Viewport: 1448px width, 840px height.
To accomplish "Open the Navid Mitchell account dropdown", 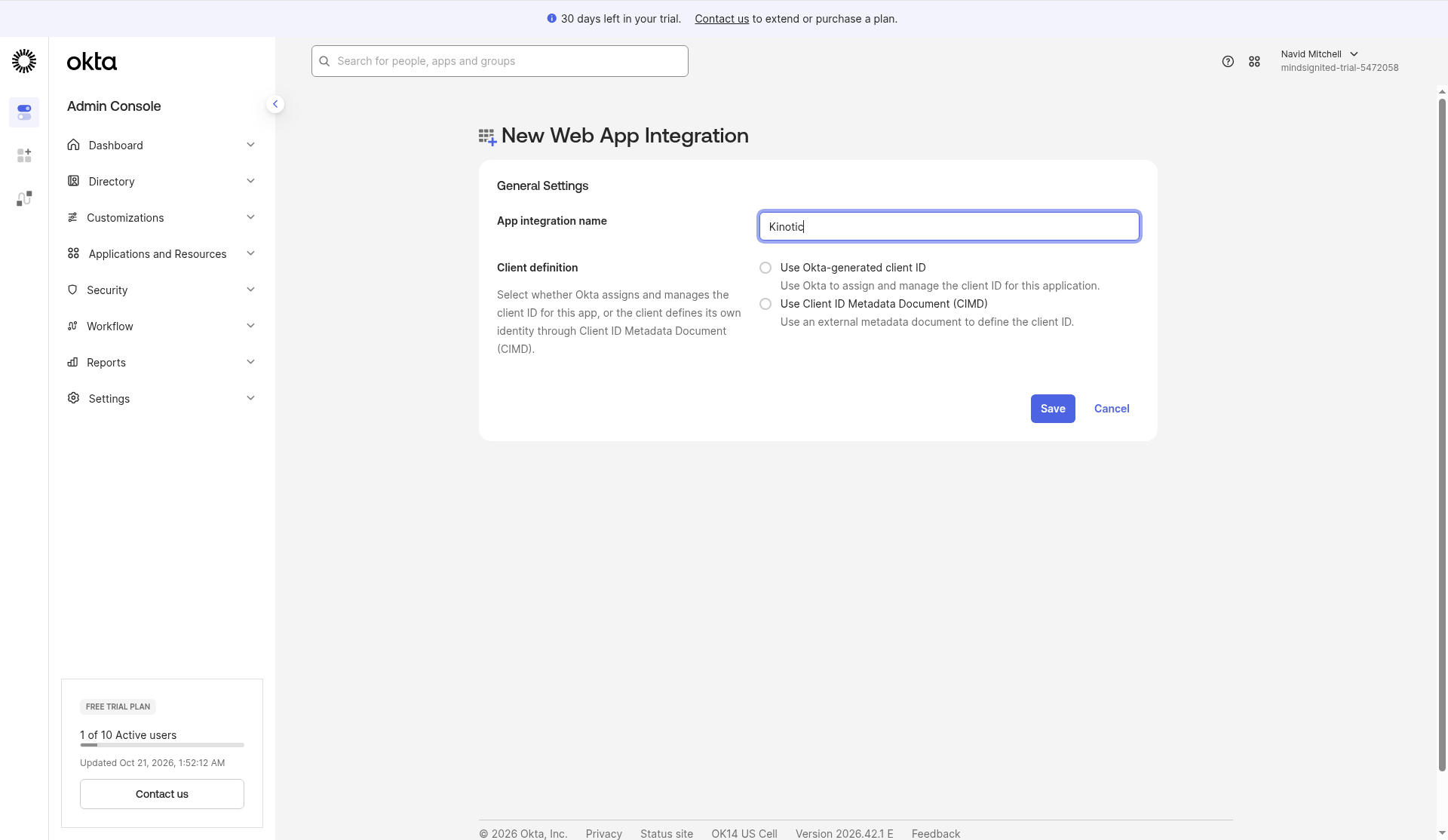I will 1339,61.
